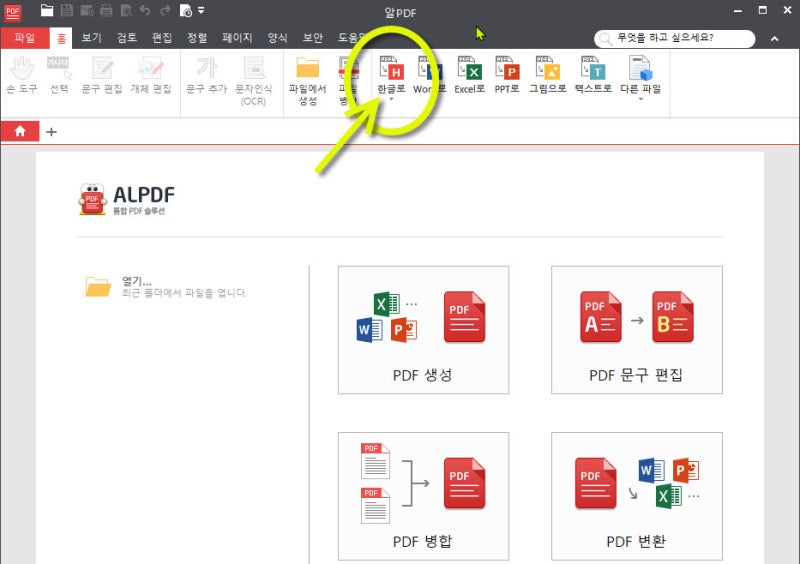Select the 선택 tool
The height and width of the screenshot is (564, 800).
pyautogui.click(x=59, y=76)
